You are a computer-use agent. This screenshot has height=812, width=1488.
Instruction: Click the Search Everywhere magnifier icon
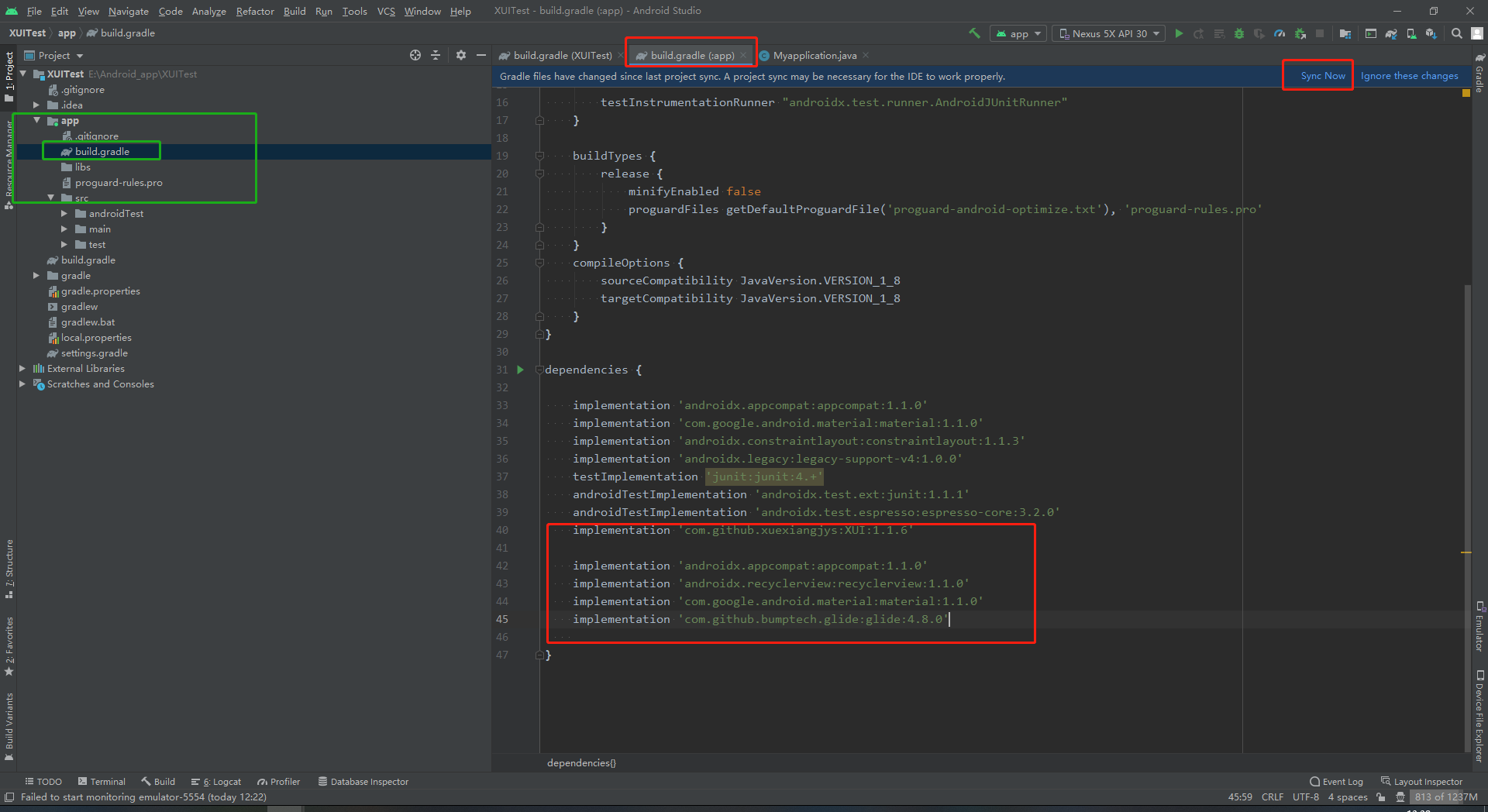1457,33
